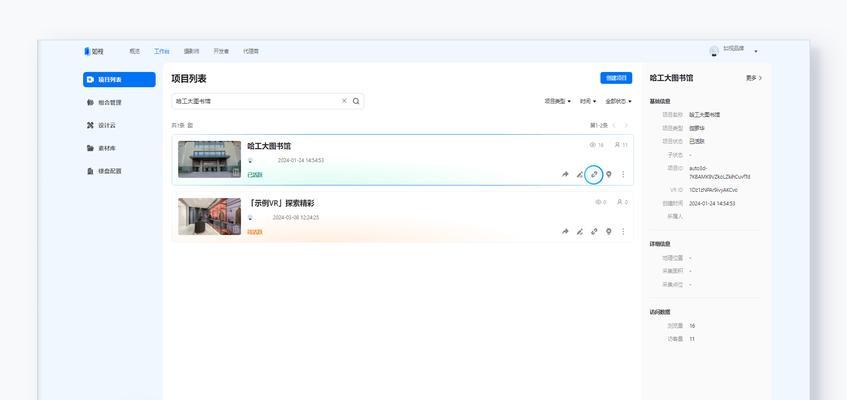Click the location pin icon for 示例VR project
This screenshot has width=847, height=400.
(609, 231)
